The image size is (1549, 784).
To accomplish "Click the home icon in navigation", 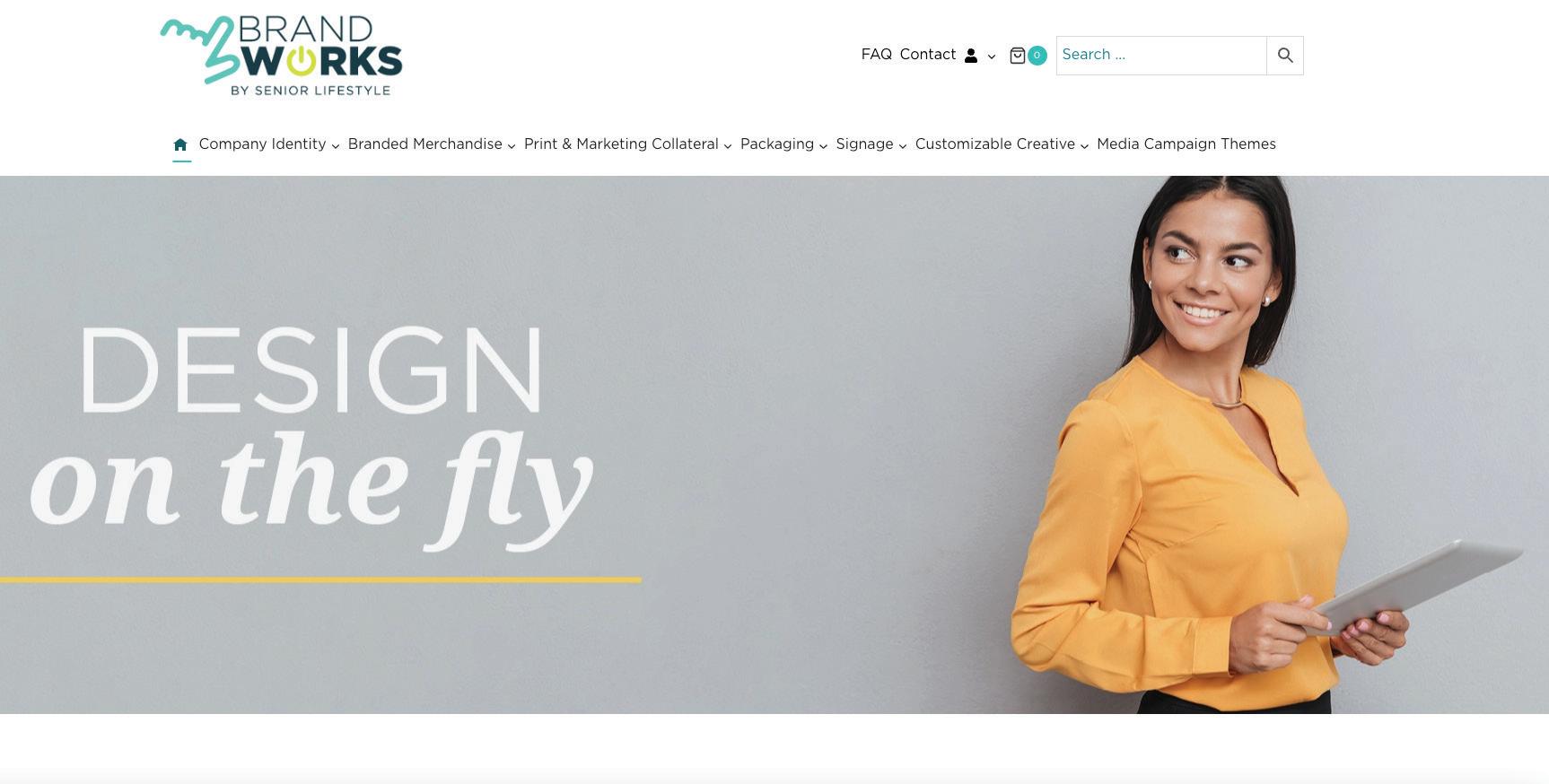I will (180, 144).
